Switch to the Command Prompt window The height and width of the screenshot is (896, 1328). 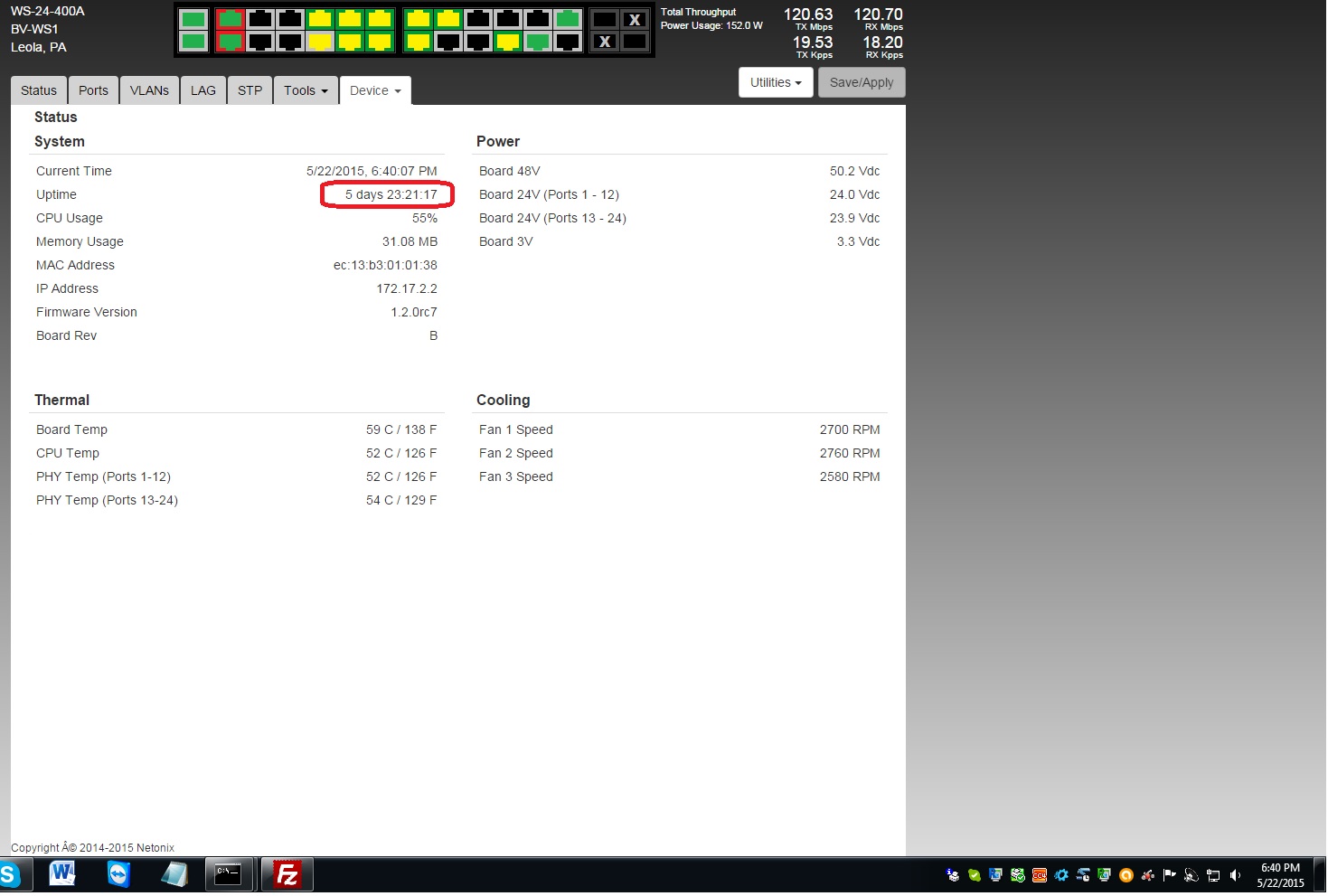coord(228,874)
